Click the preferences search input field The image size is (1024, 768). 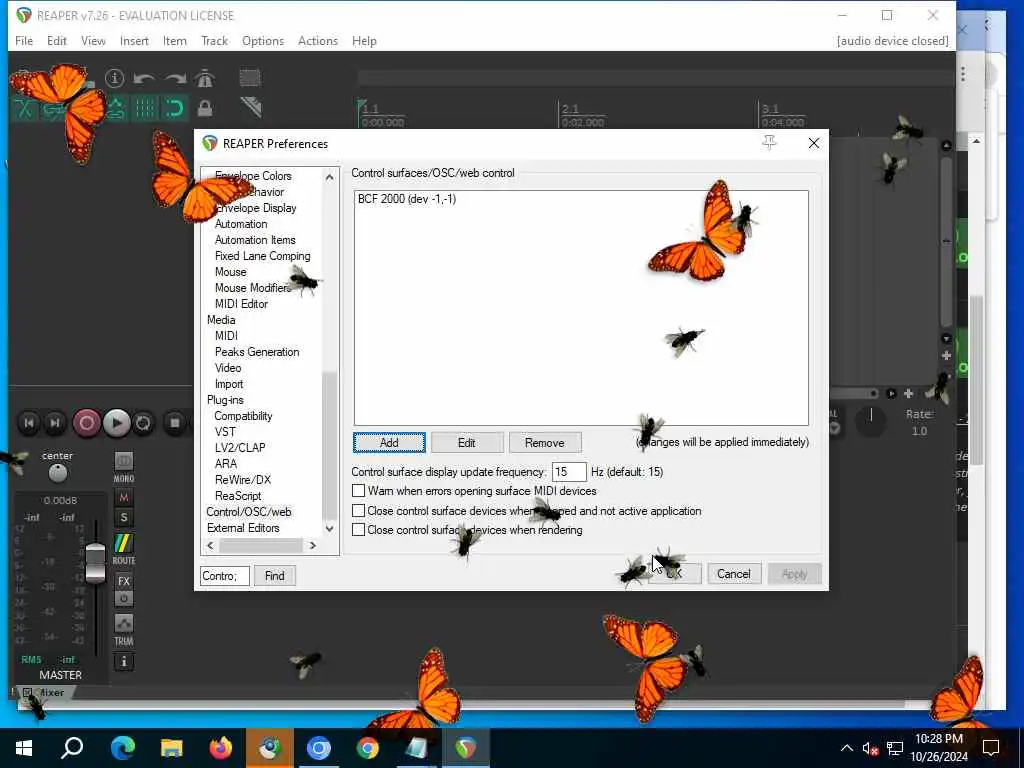tap(225, 575)
